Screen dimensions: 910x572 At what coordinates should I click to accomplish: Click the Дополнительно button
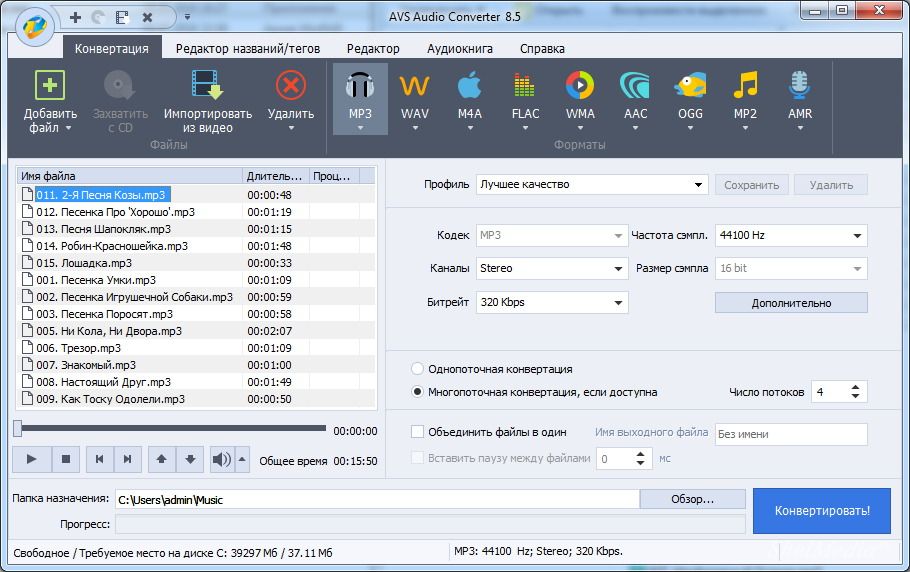[x=791, y=303]
